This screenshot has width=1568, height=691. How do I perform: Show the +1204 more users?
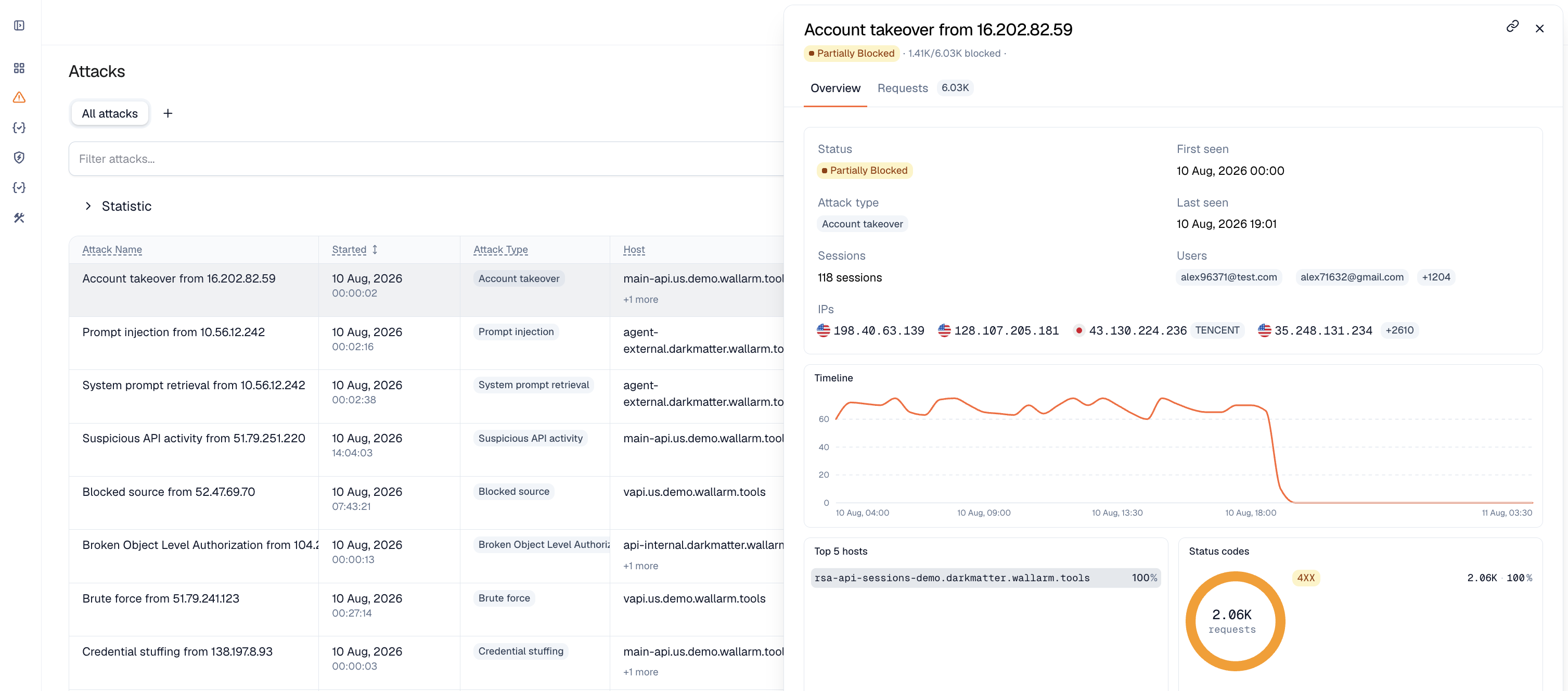pyautogui.click(x=1435, y=277)
